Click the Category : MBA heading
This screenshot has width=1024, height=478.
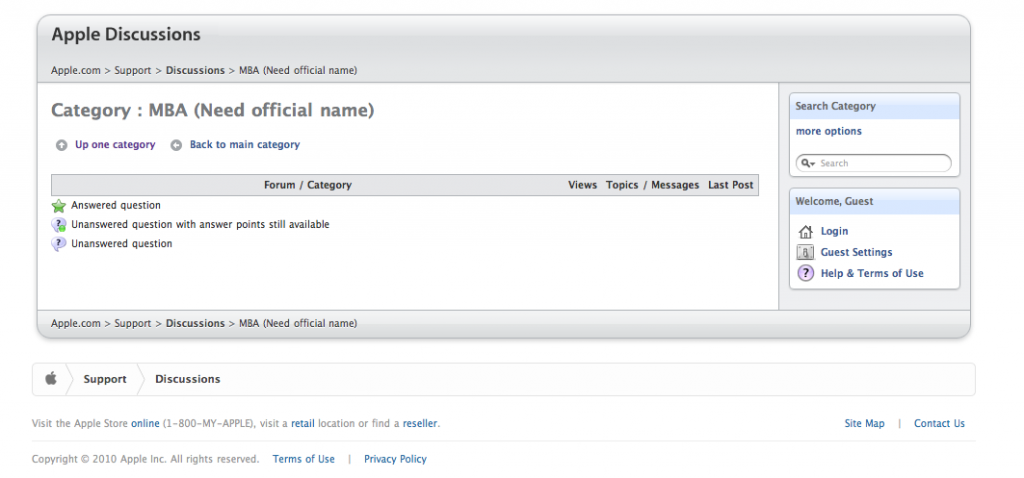pyautogui.click(x=213, y=110)
